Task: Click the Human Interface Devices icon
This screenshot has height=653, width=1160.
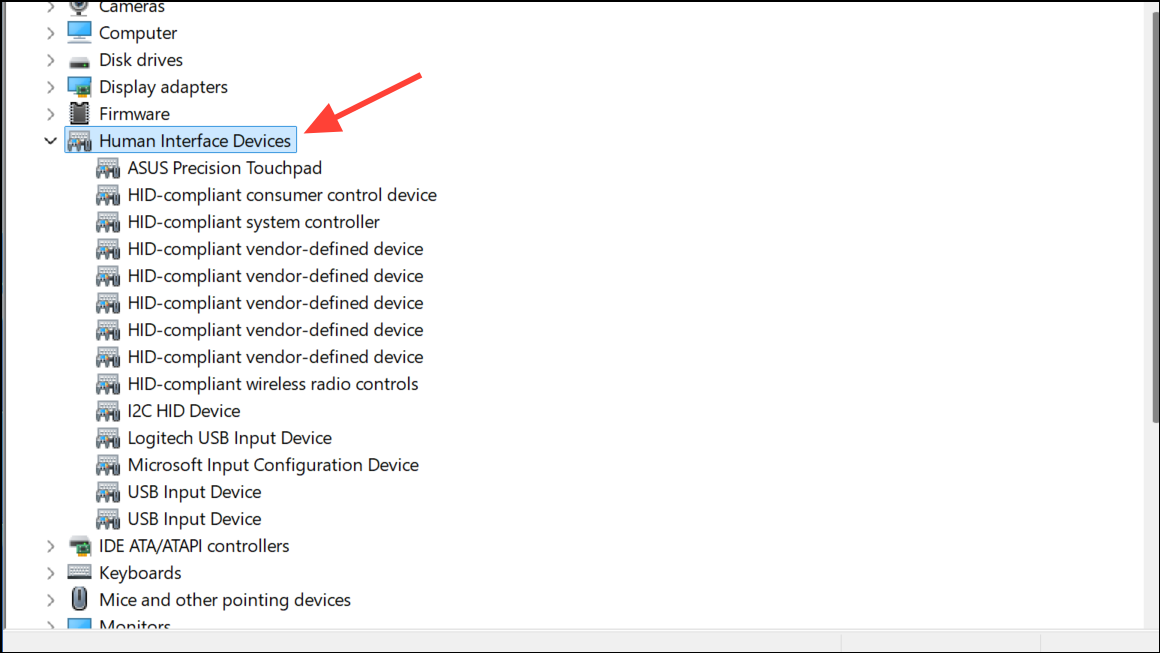Action: coord(78,140)
